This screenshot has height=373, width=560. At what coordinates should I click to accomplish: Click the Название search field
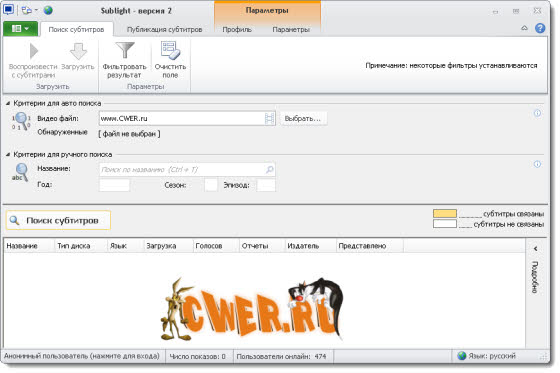coord(187,169)
